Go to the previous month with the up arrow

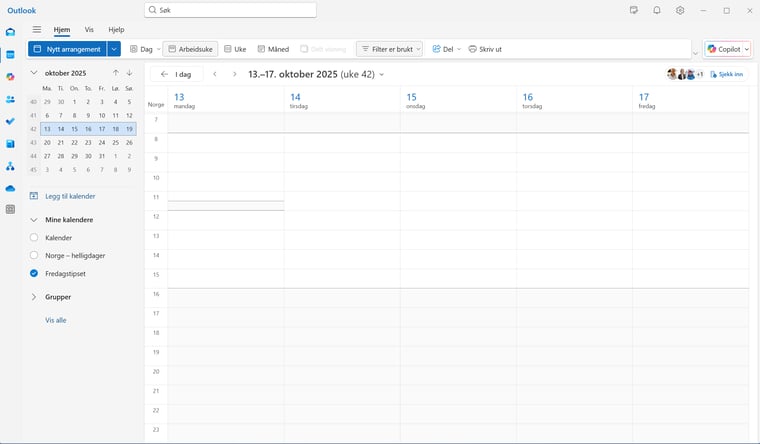116,73
